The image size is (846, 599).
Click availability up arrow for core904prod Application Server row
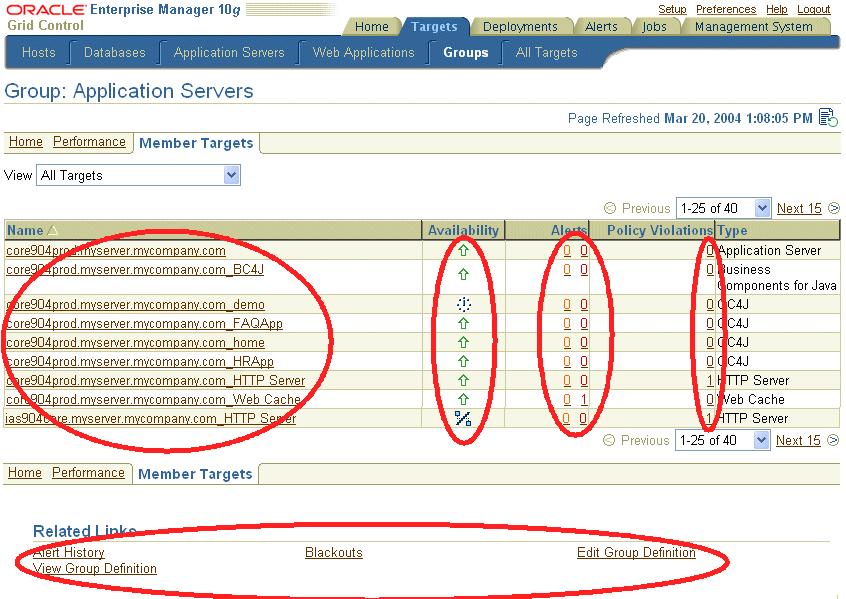click(463, 250)
